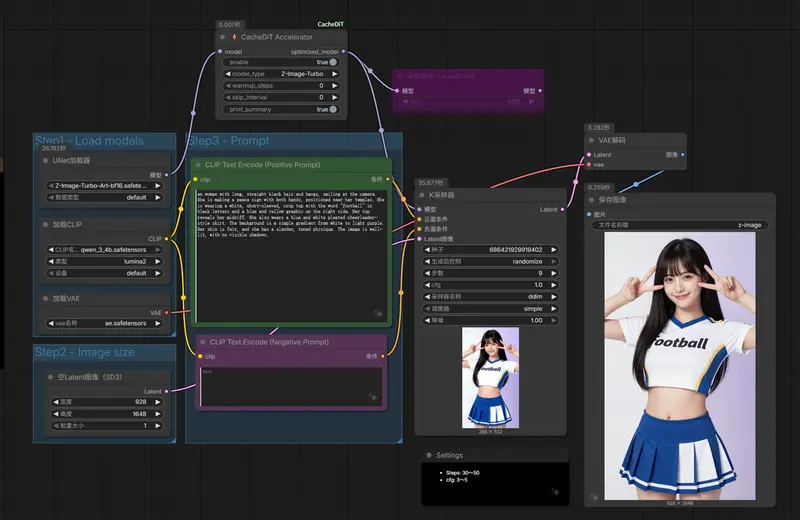Viewport: 800px width, 520px height.
Task: Collapse the 加载VAE node
Action: tap(45, 299)
